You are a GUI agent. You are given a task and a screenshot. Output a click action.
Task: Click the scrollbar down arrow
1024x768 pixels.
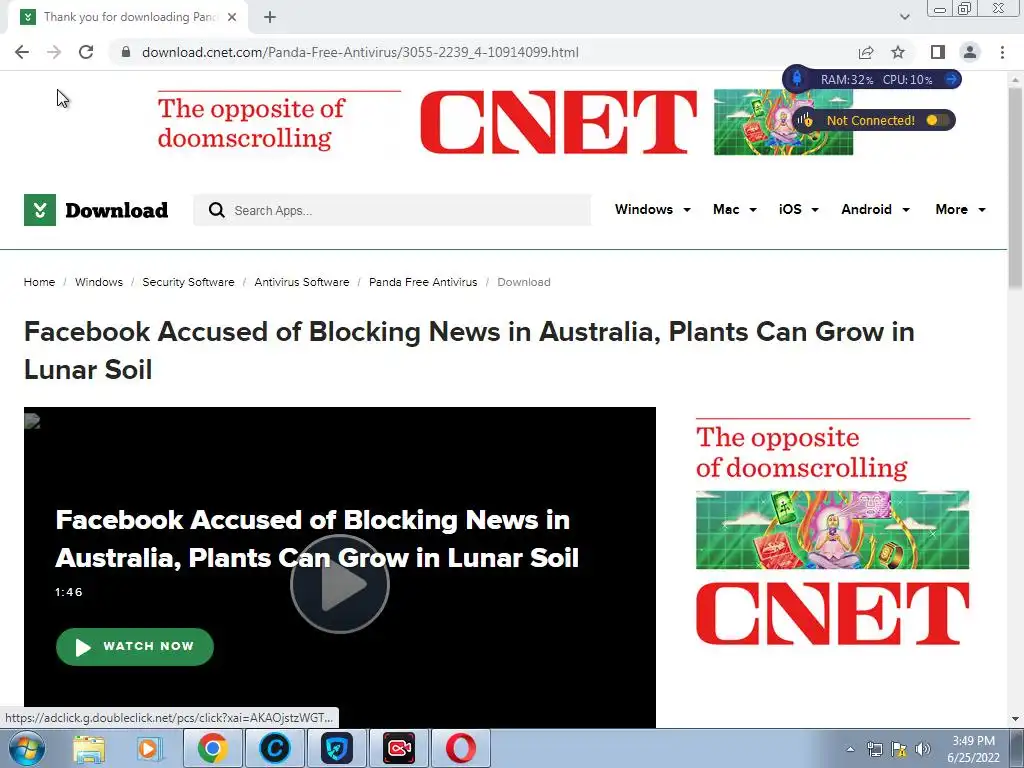pyautogui.click(x=1015, y=719)
